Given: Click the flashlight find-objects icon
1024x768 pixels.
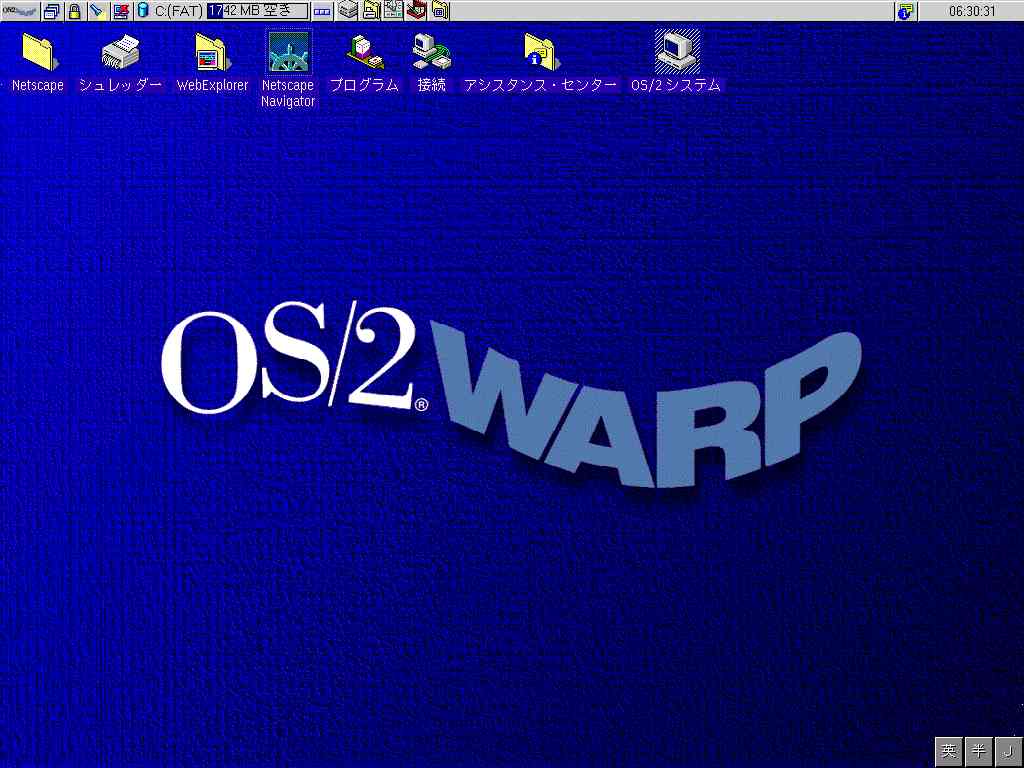Looking at the screenshot, I should pyautogui.click(x=97, y=11).
